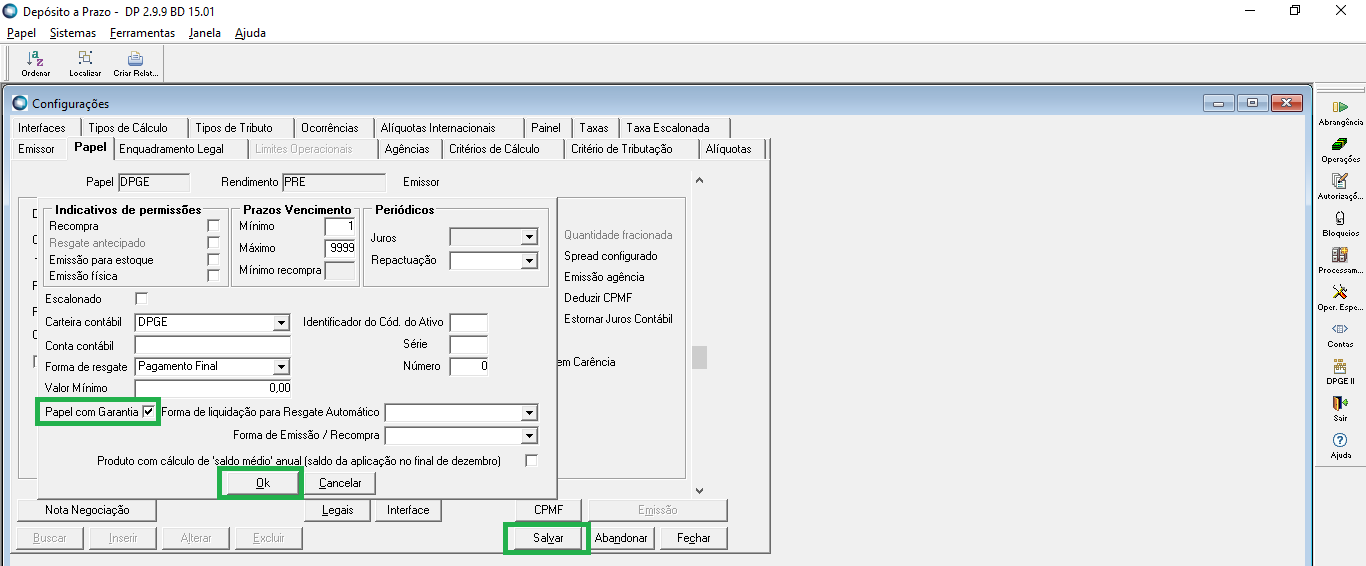Click the Legais button

coord(338,510)
